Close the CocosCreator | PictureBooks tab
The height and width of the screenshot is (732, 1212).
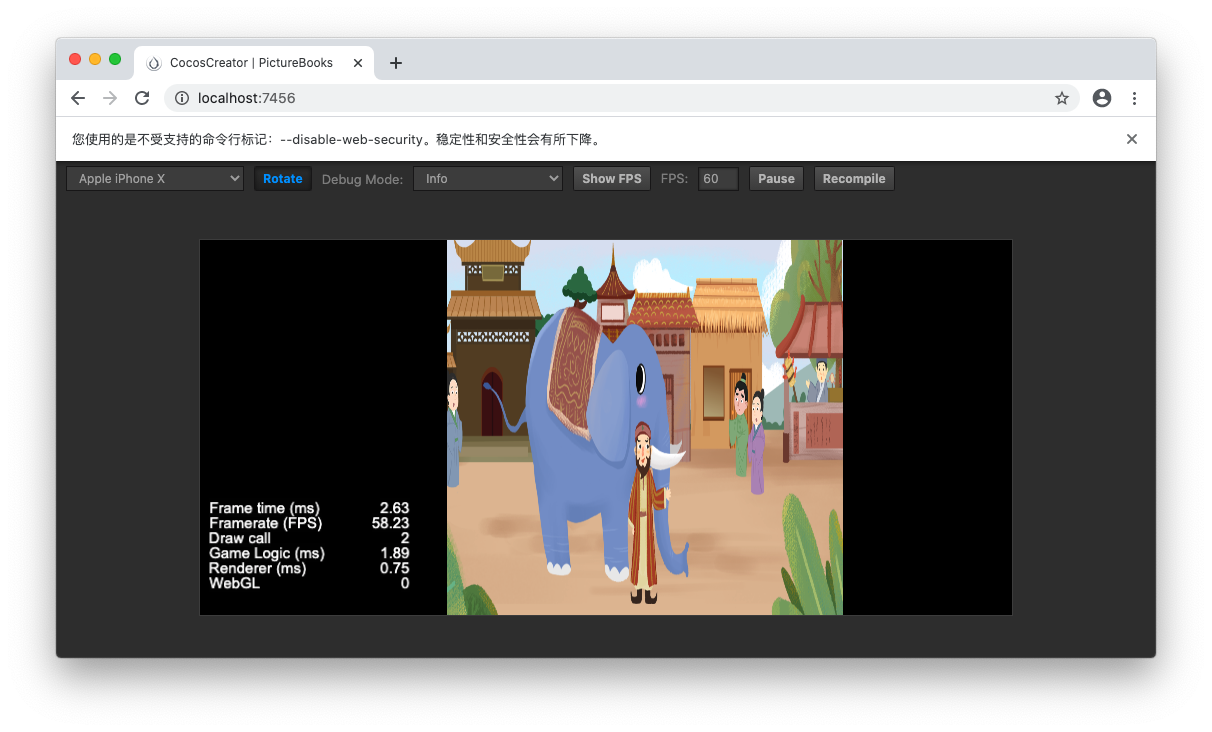coord(358,63)
